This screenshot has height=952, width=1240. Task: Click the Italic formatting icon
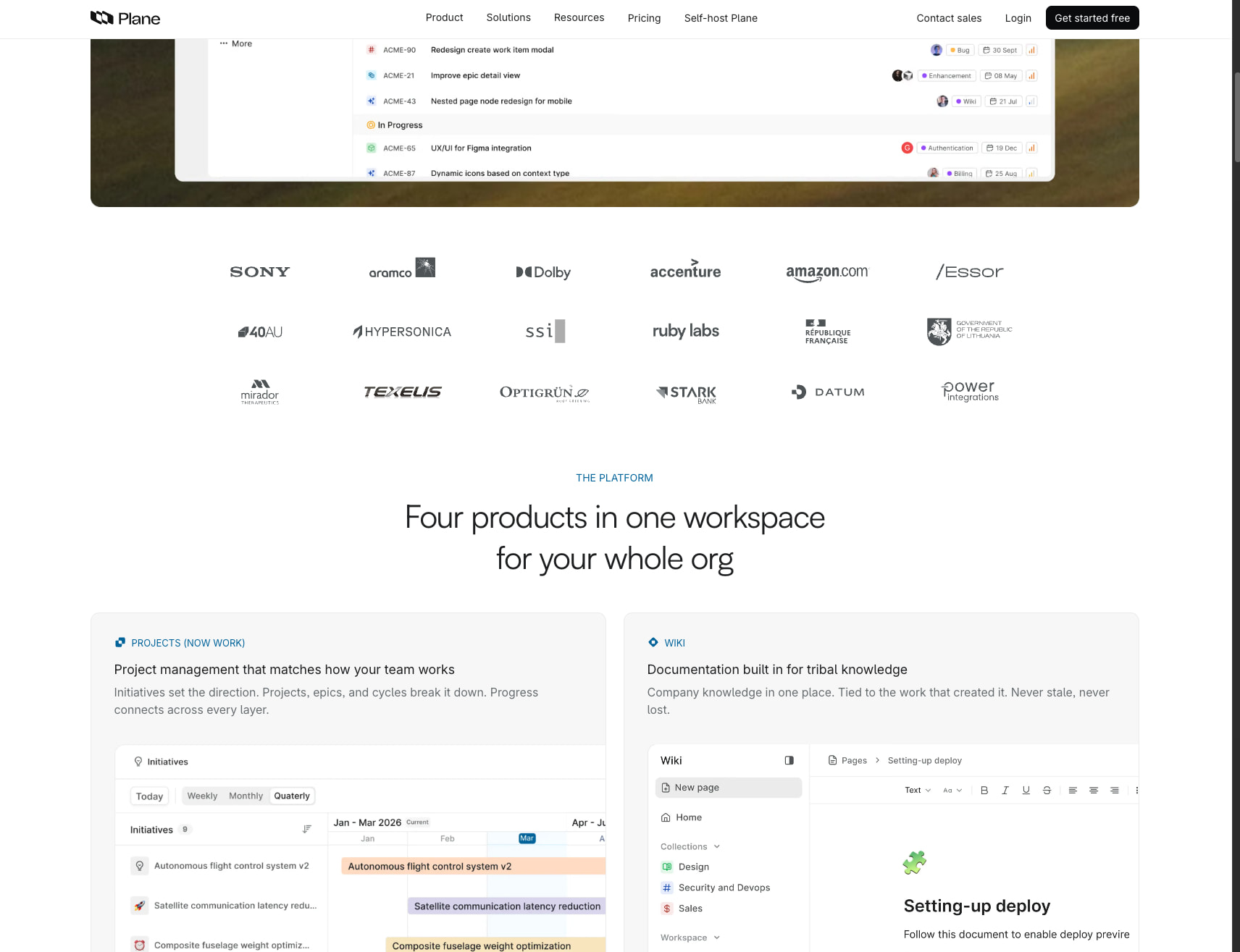coord(1005,791)
